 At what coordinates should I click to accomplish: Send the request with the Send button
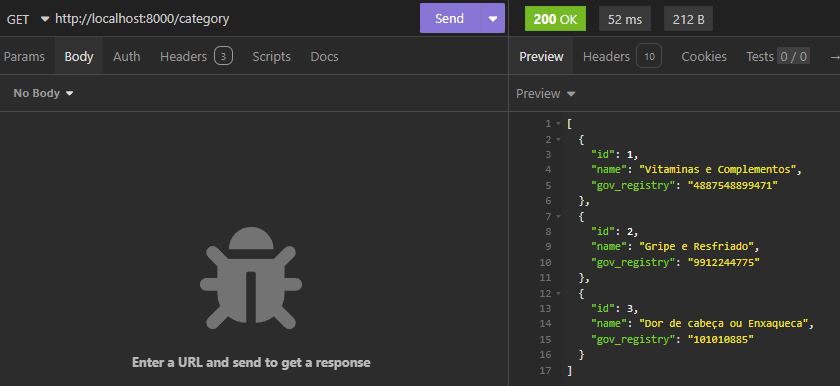pyautogui.click(x=450, y=18)
